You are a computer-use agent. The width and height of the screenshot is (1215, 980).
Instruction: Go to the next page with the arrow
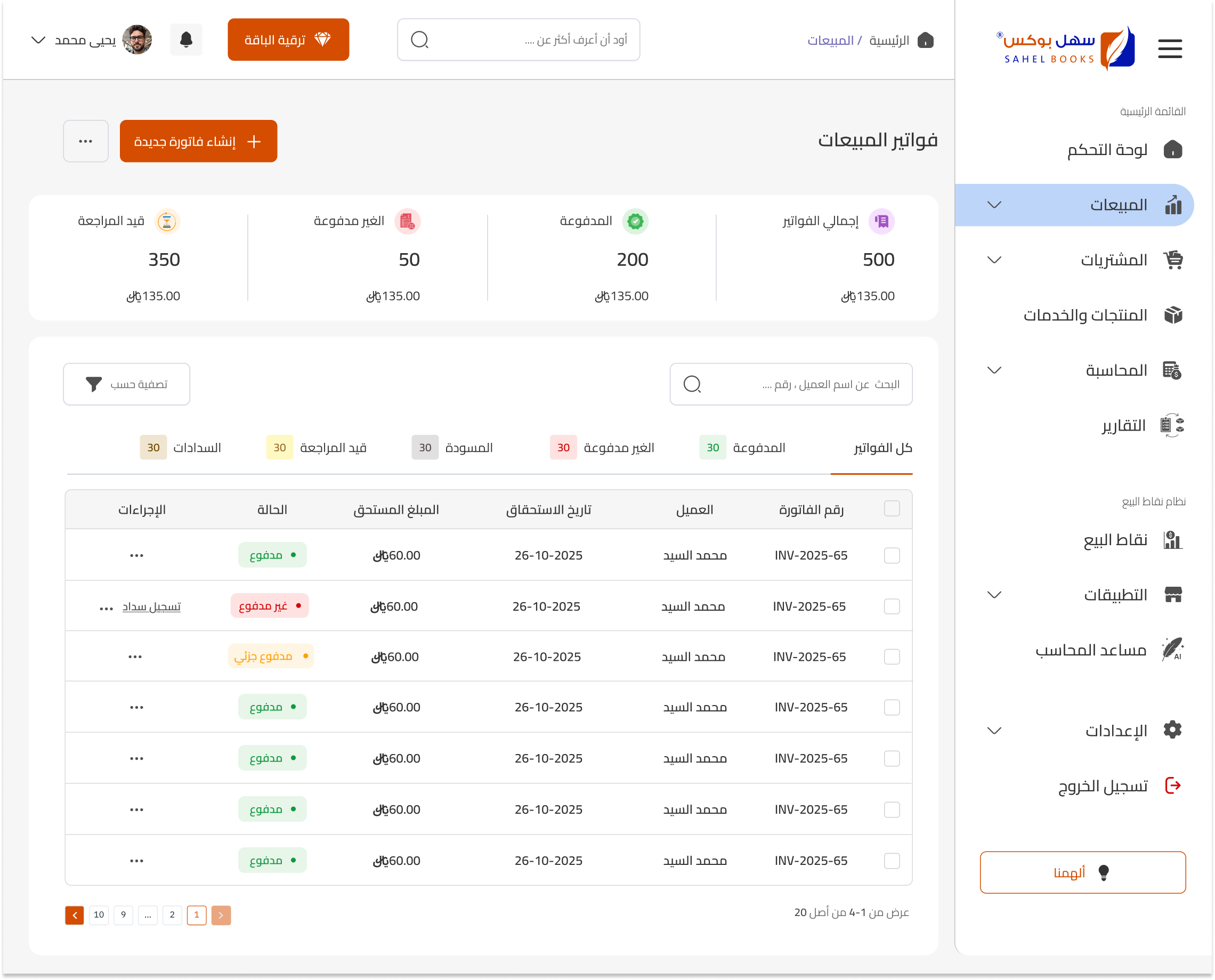(x=75, y=915)
